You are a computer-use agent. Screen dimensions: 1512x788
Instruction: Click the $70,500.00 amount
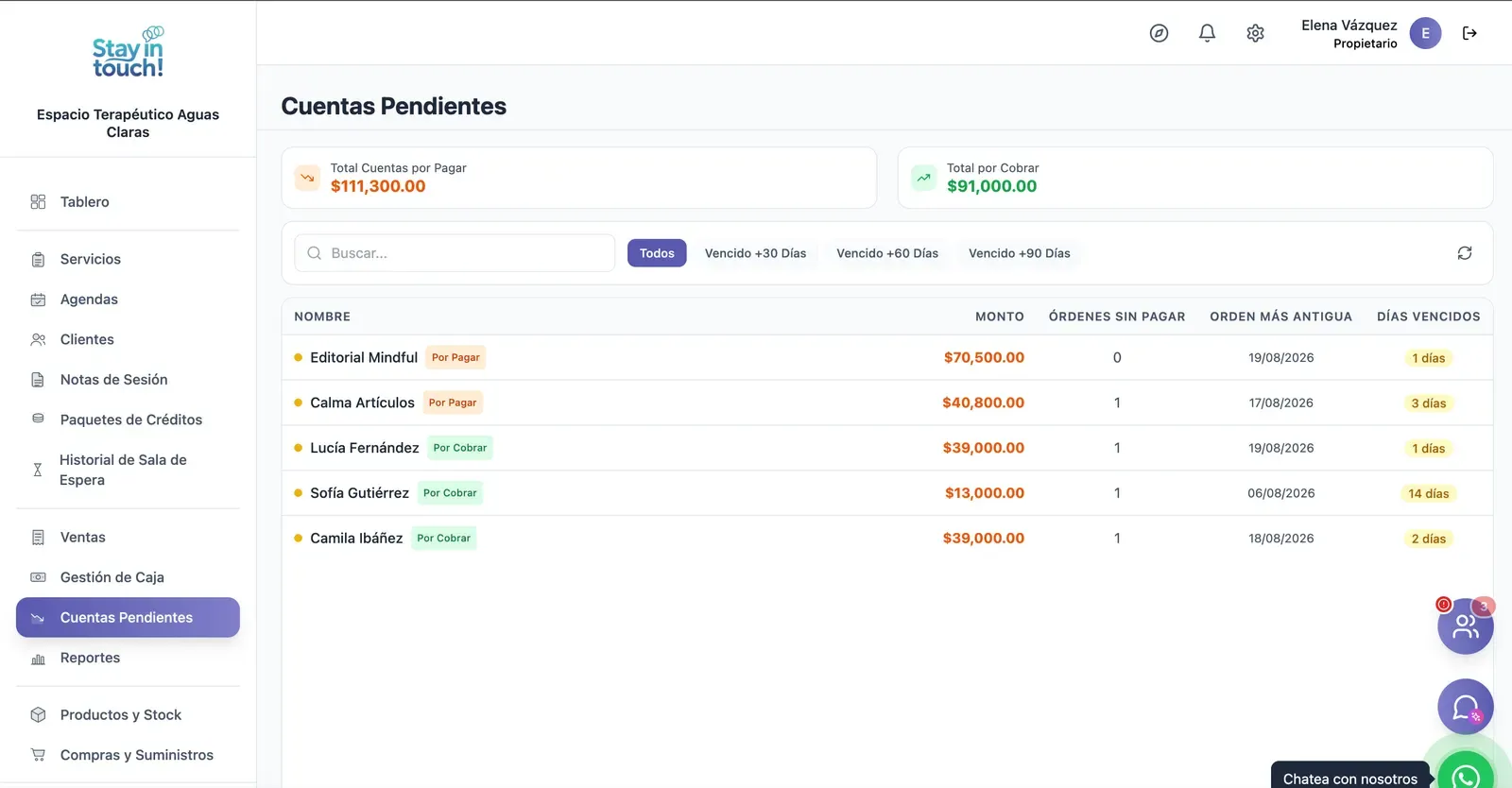coord(984,357)
